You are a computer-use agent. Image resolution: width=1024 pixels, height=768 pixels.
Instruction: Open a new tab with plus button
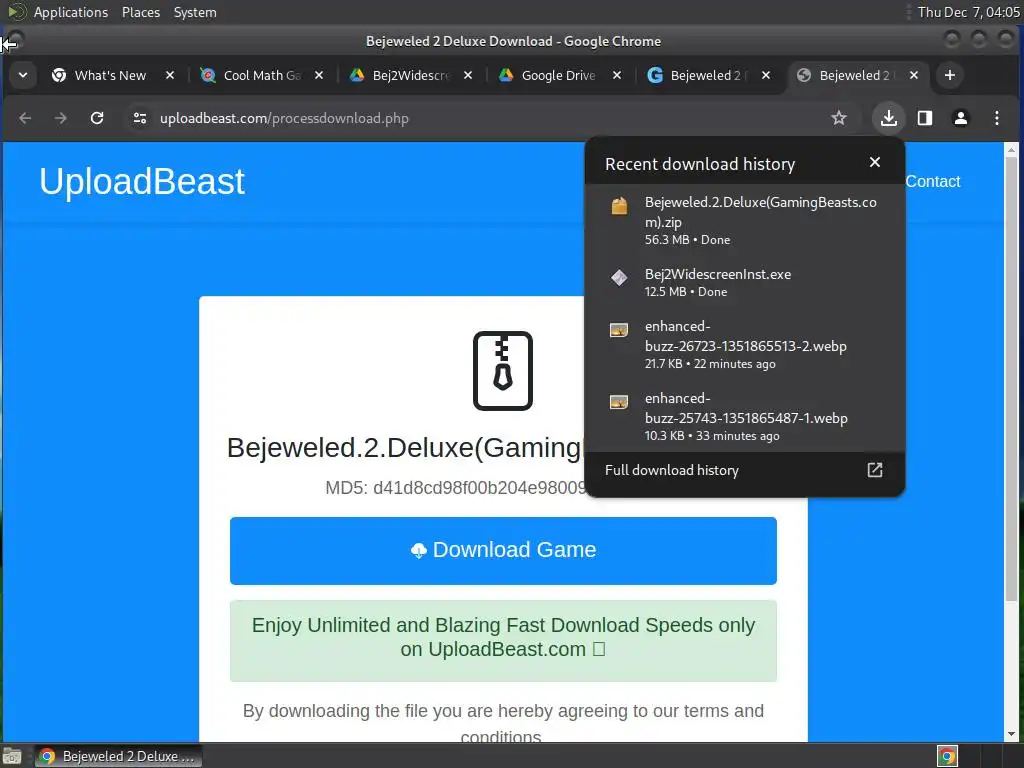click(x=950, y=75)
